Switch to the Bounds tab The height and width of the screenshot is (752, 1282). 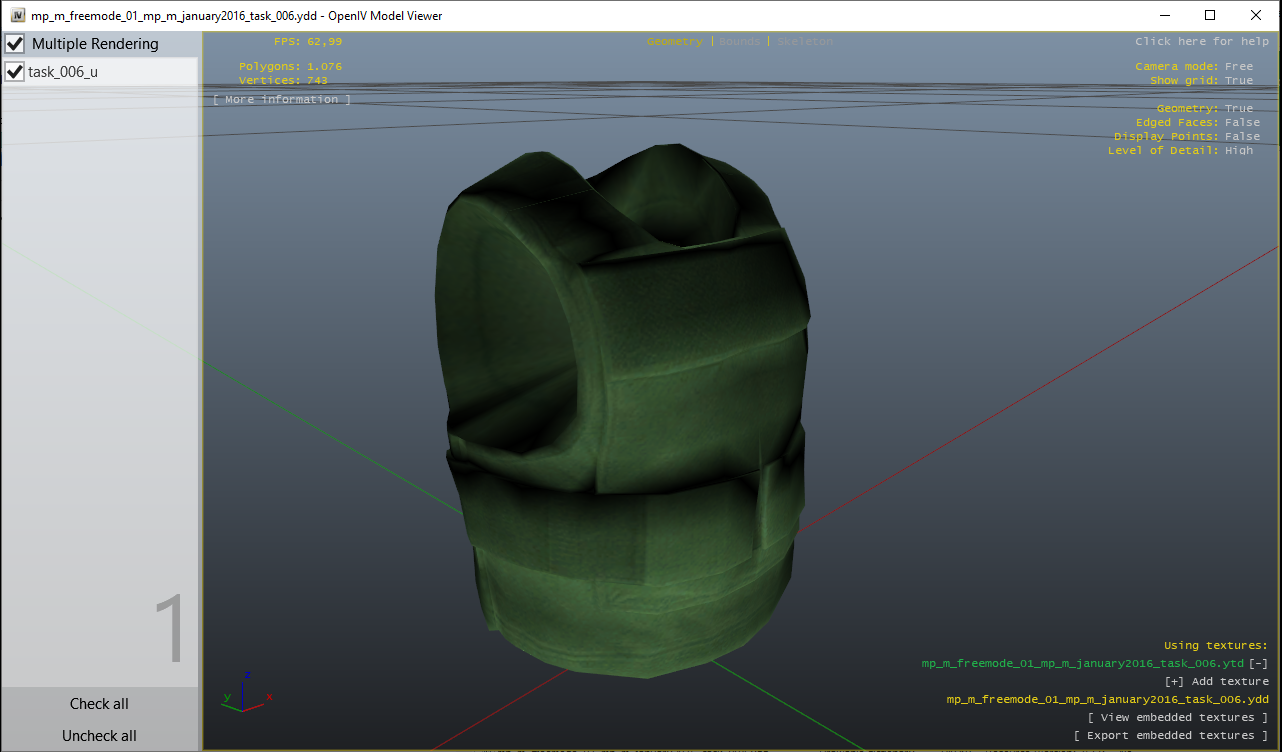point(739,41)
